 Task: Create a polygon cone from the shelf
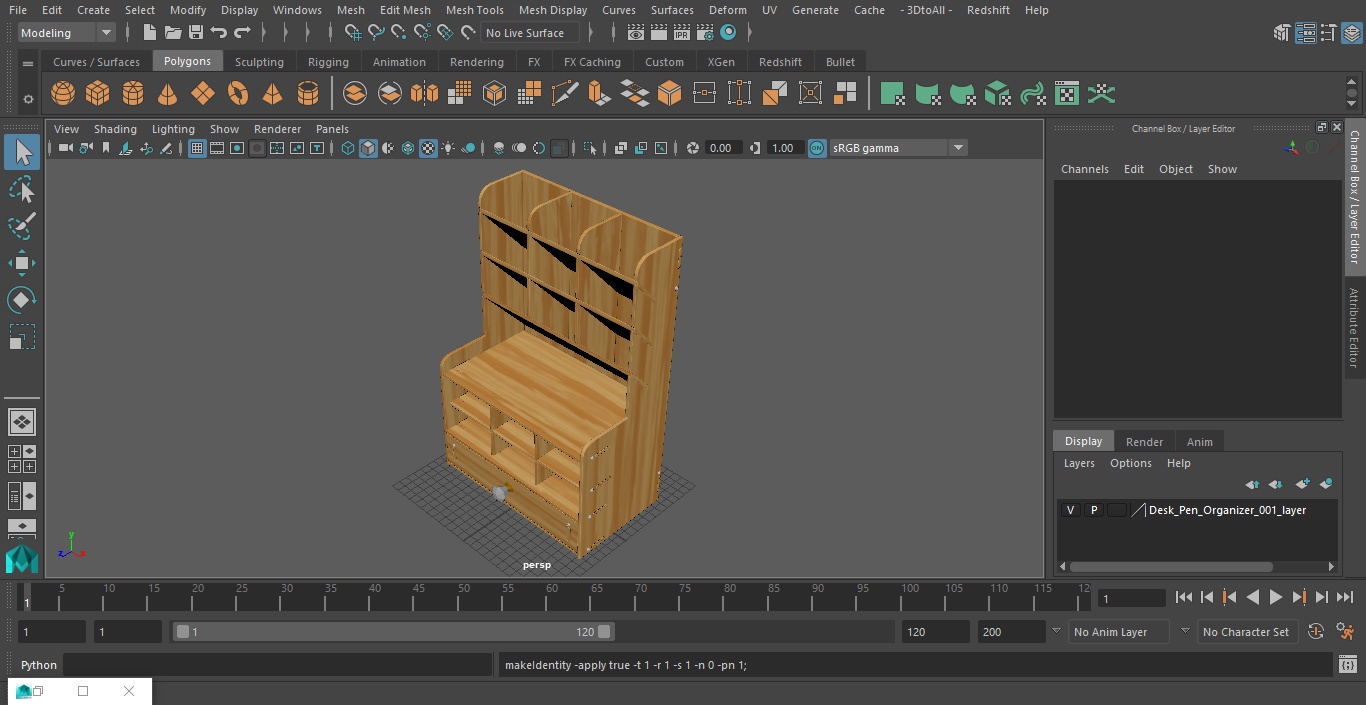click(168, 94)
